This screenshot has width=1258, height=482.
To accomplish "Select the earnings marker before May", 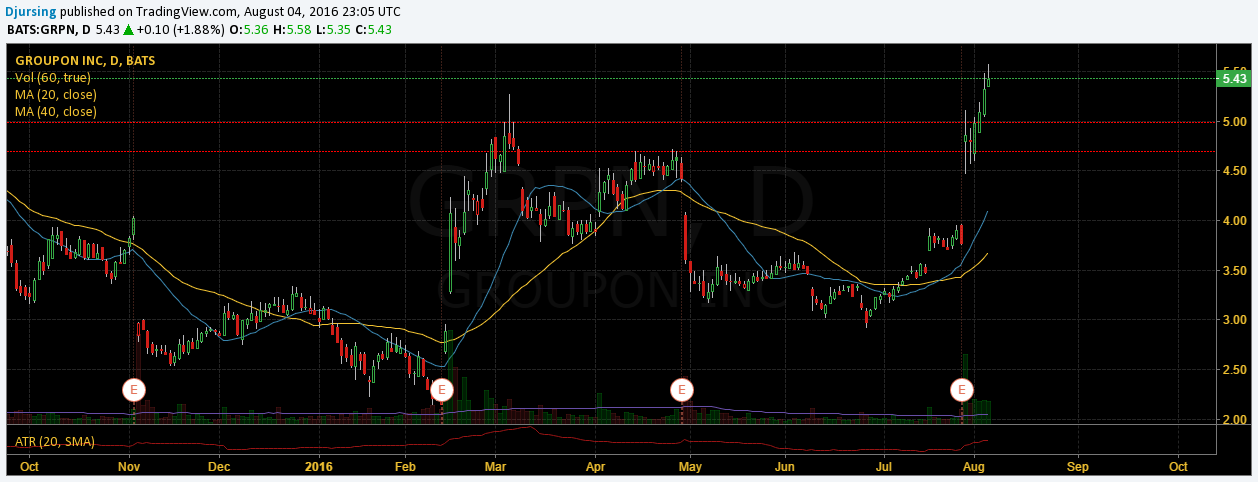I will click(x=681, y=389).
